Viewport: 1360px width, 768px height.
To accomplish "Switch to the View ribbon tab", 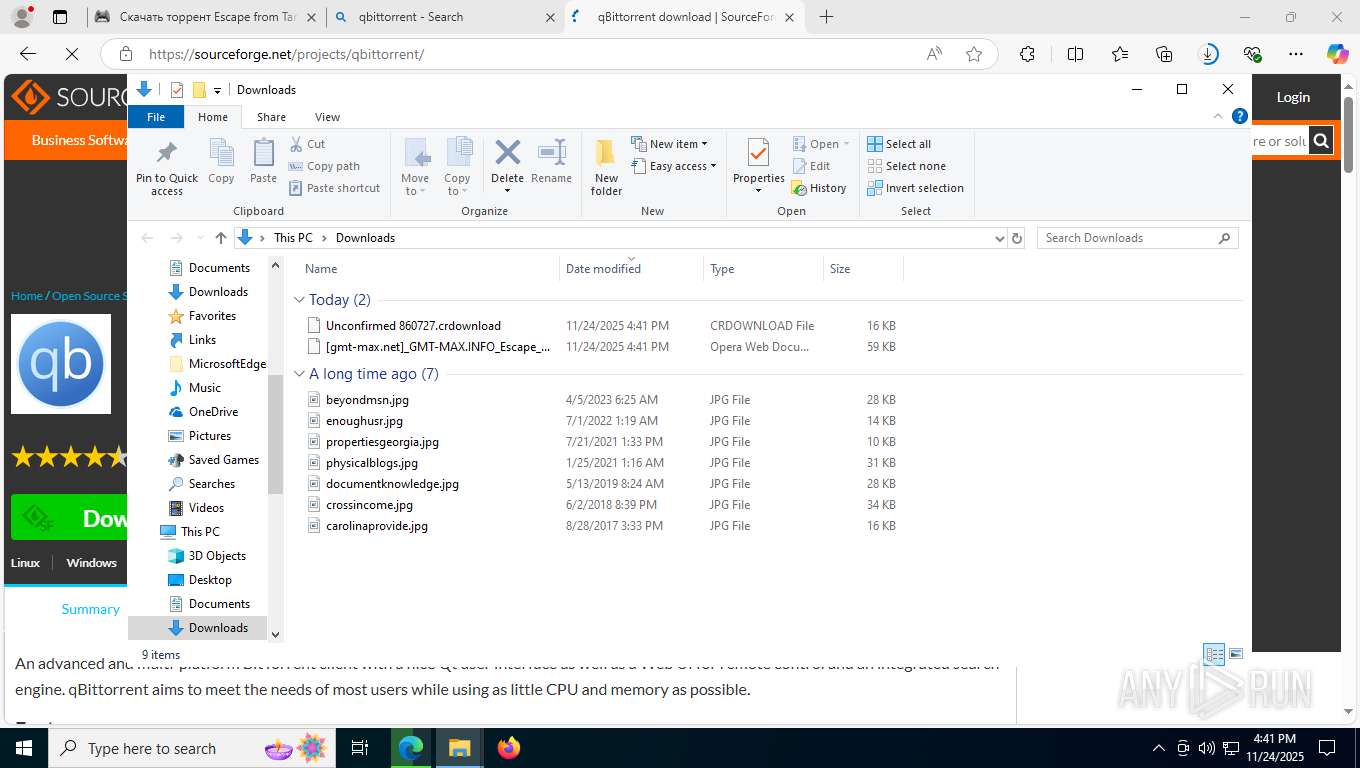I will click(x=327, y=117).
